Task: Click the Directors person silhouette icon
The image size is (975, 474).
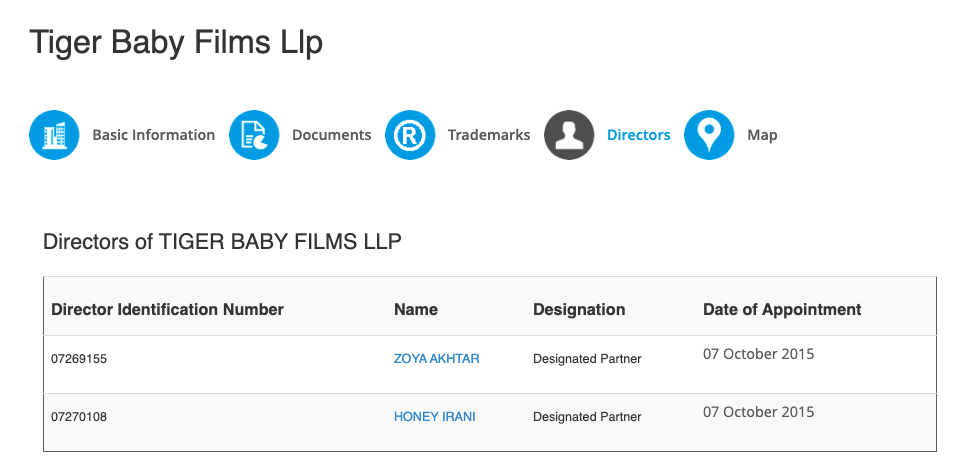Action: [569, 135]
